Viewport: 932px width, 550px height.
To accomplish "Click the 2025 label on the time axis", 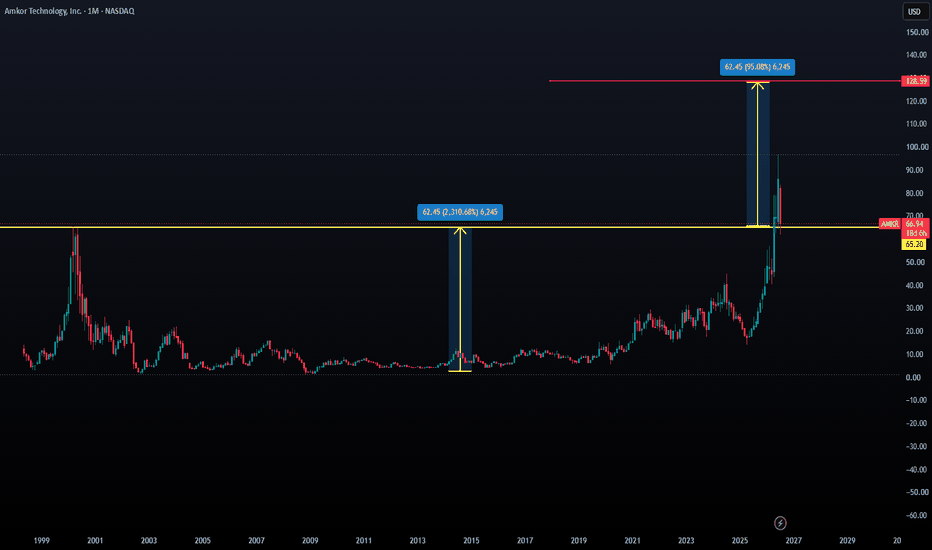I will pyautogui.click(x=739, y=540).
